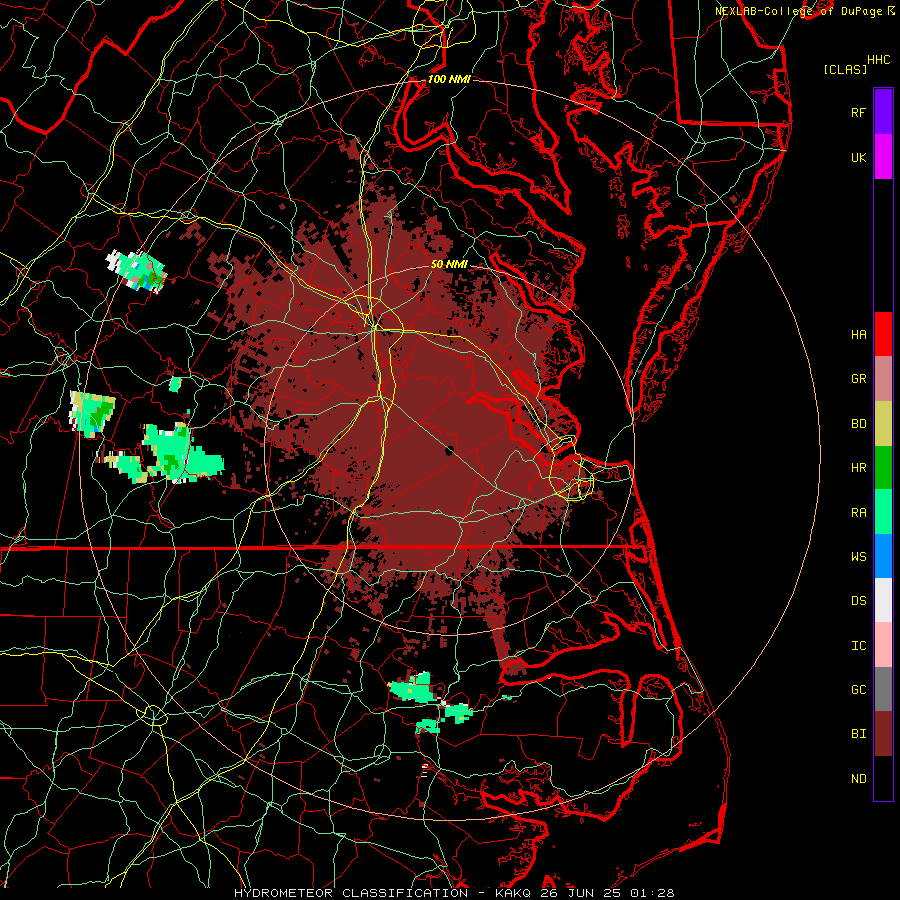
Task: Click the 100 NMI range ring label
Action: [449, 79]
